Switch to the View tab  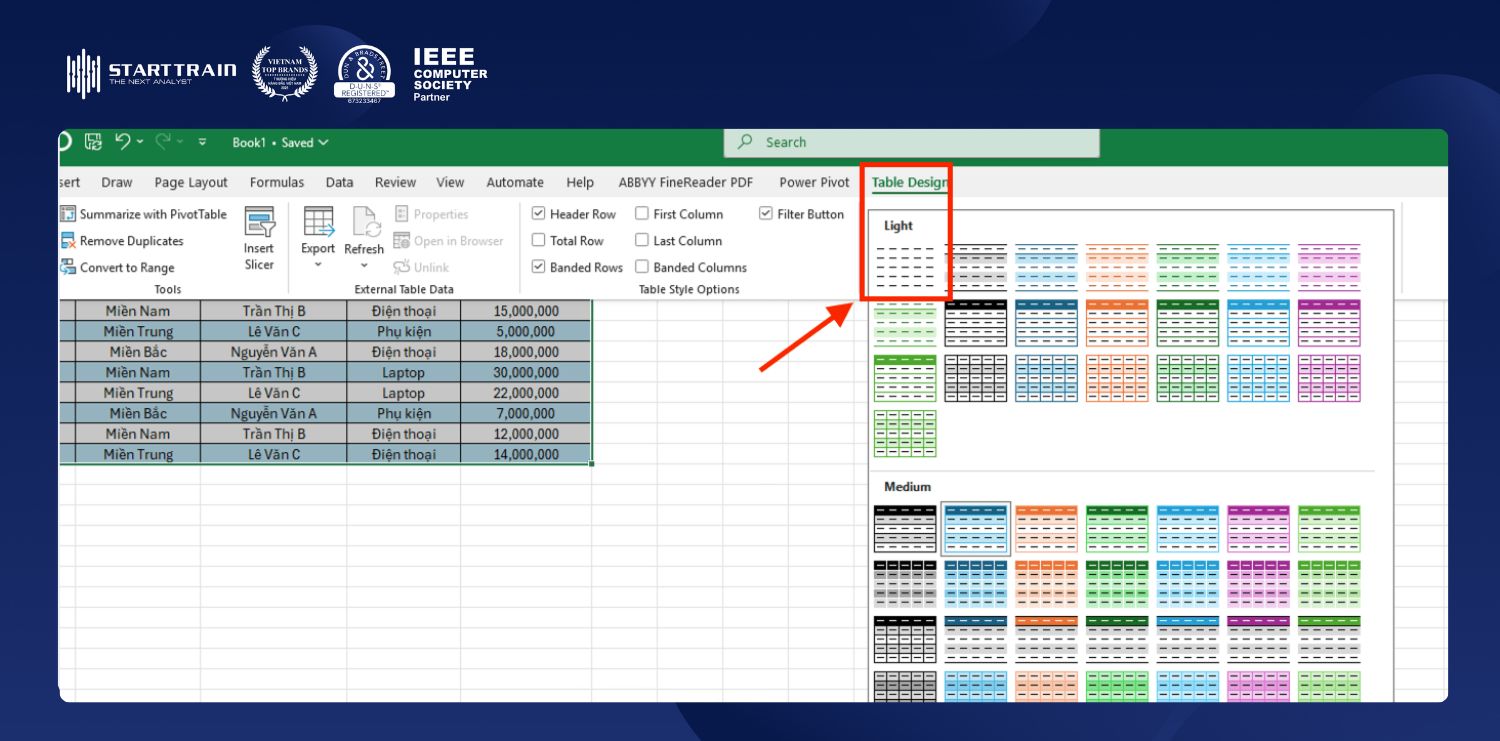point(450,182)
